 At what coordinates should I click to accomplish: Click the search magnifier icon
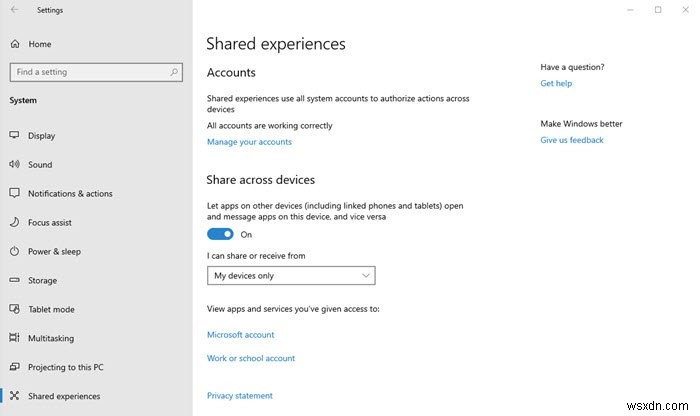tap(174, 72)
